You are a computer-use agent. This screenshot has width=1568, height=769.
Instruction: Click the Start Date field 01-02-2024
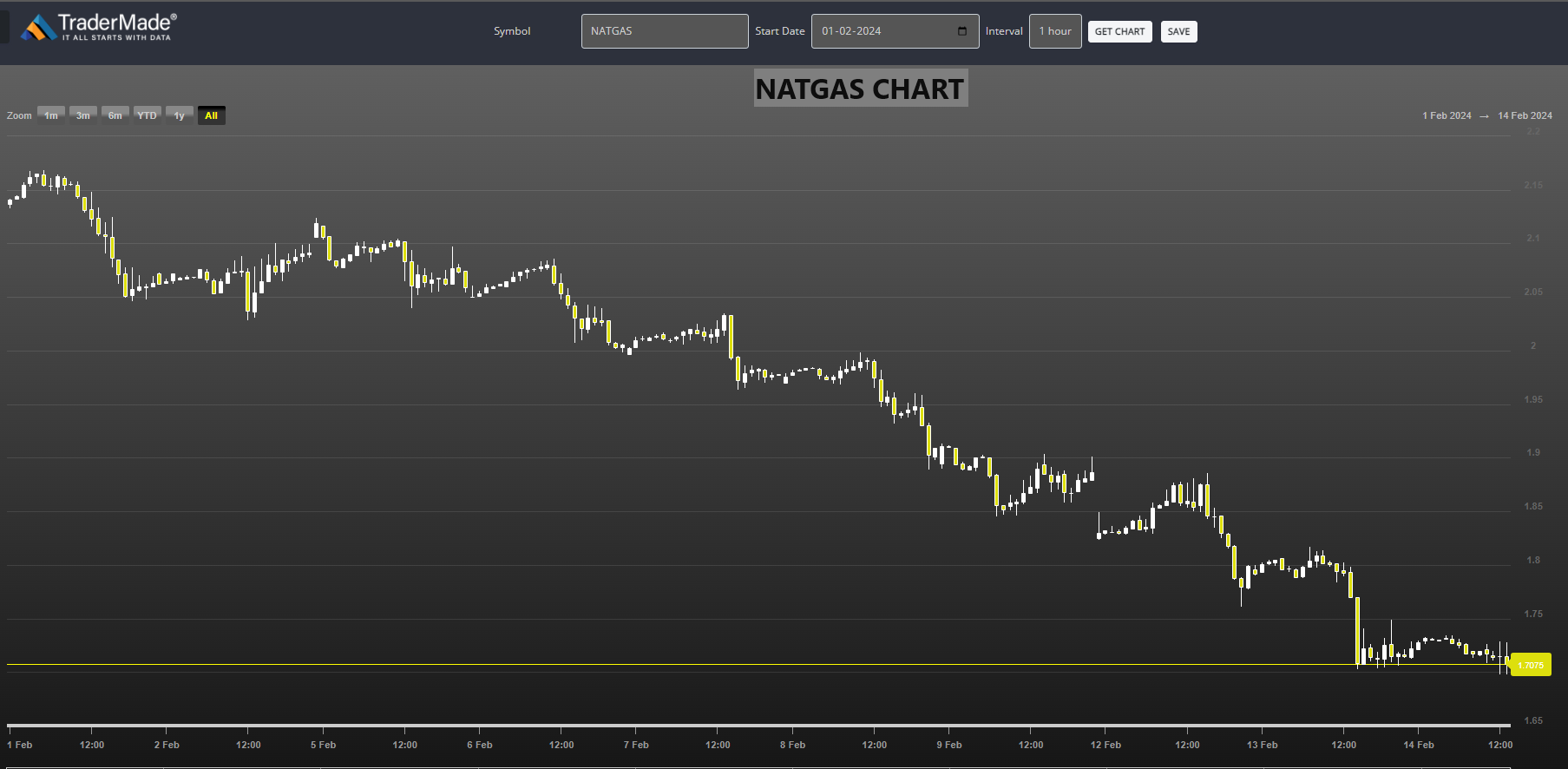point(895,31)
